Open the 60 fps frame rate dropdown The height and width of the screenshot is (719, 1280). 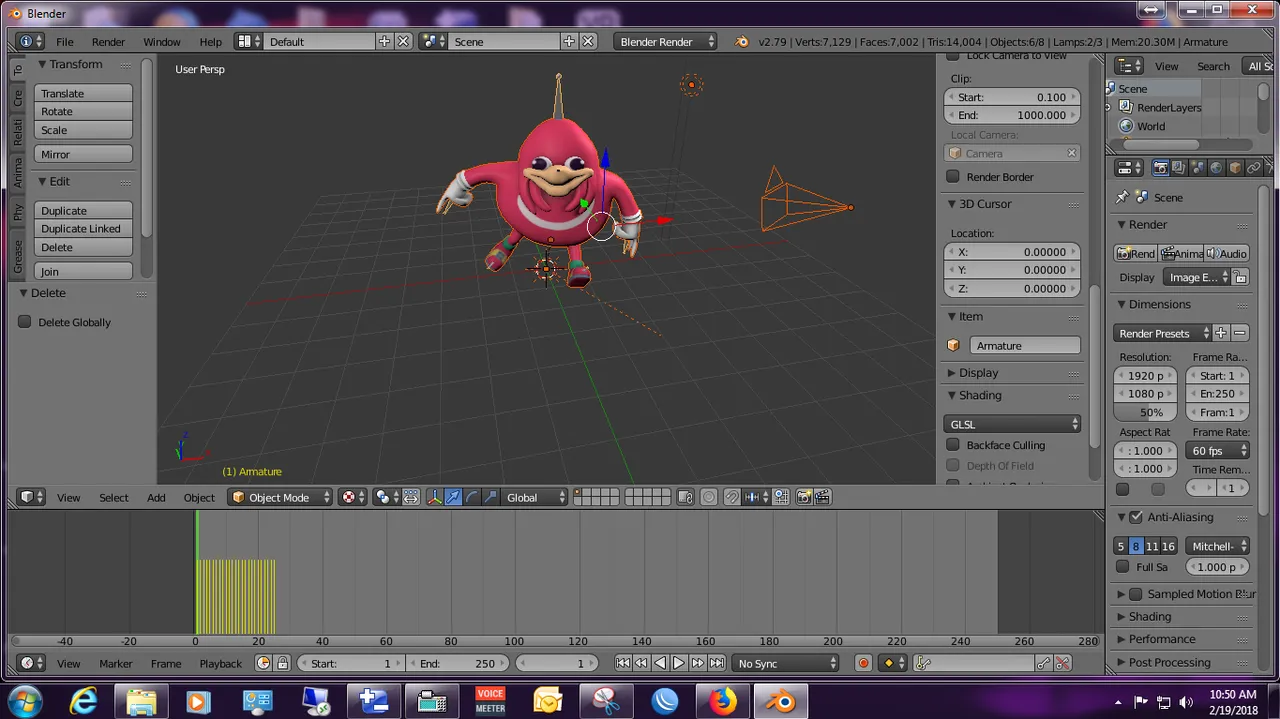coord(1217,451)
